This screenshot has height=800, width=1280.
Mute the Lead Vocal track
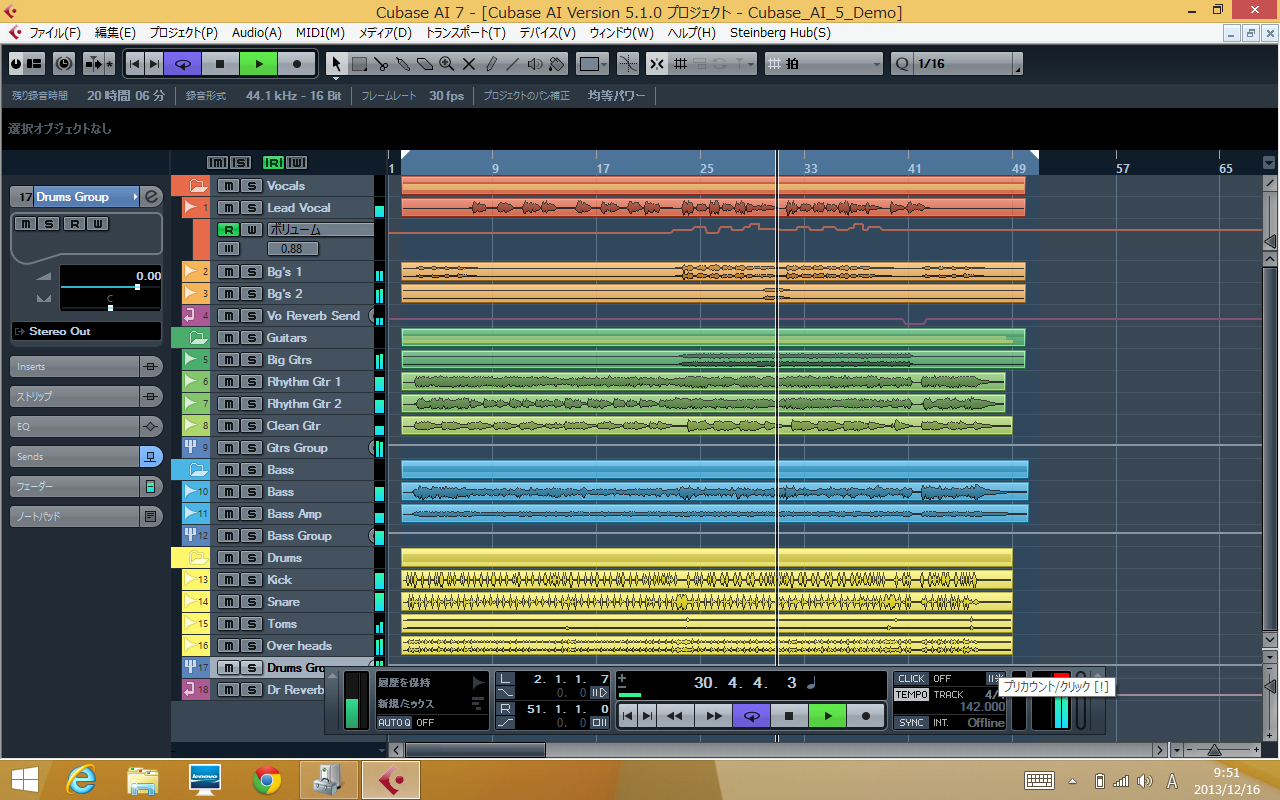(228, 208)
